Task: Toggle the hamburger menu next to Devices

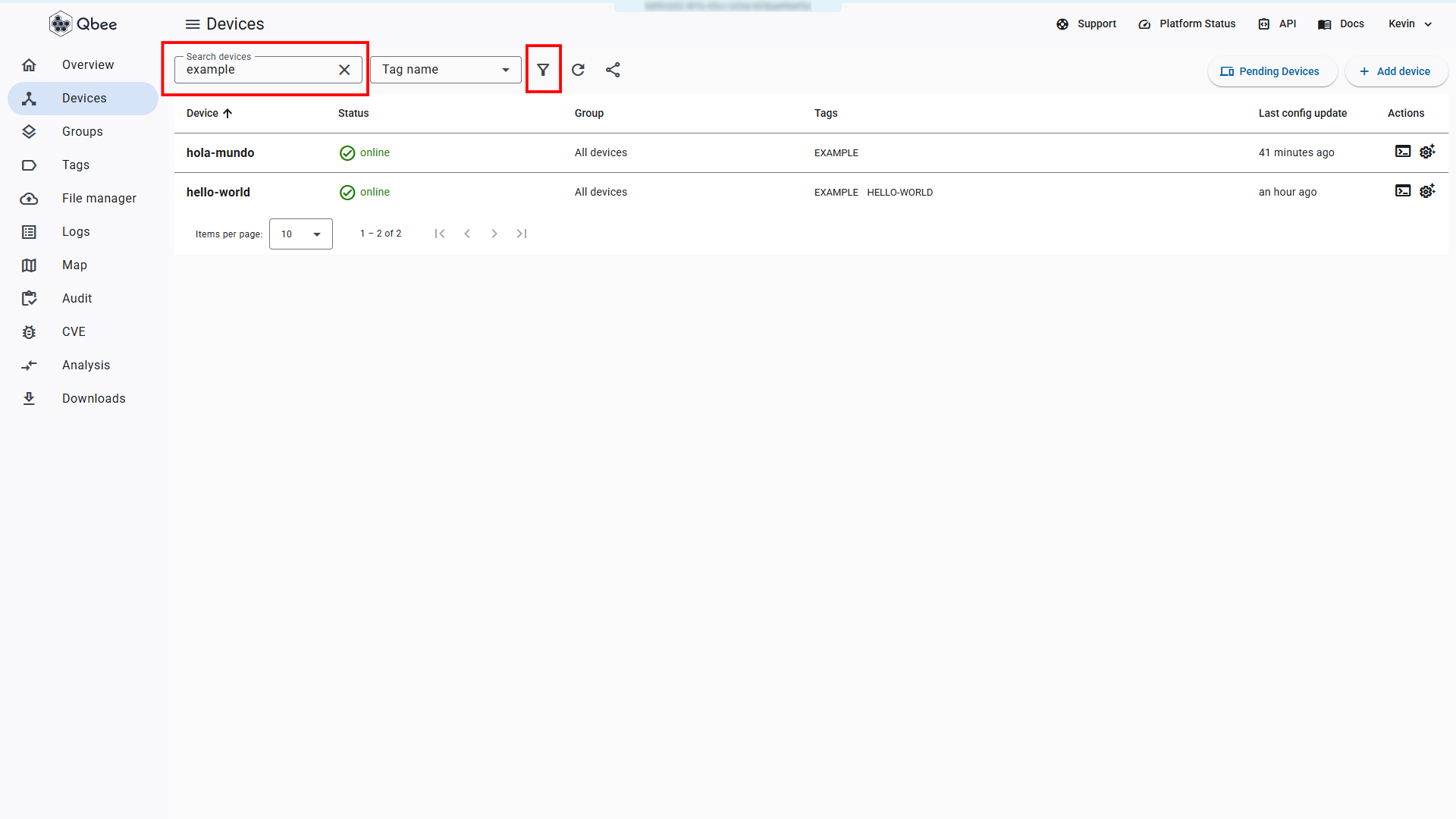Action: coord(193,24)
